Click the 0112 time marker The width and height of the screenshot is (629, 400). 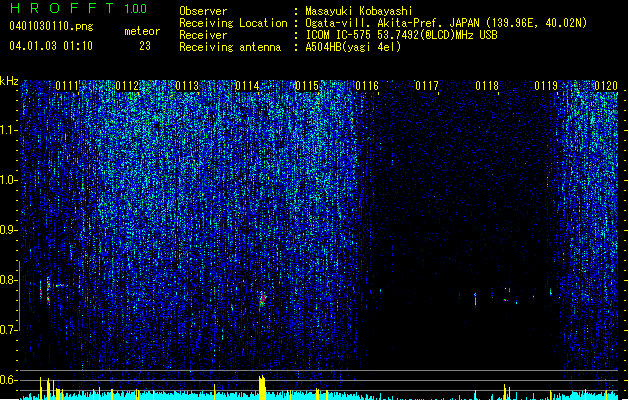point(127,86)
